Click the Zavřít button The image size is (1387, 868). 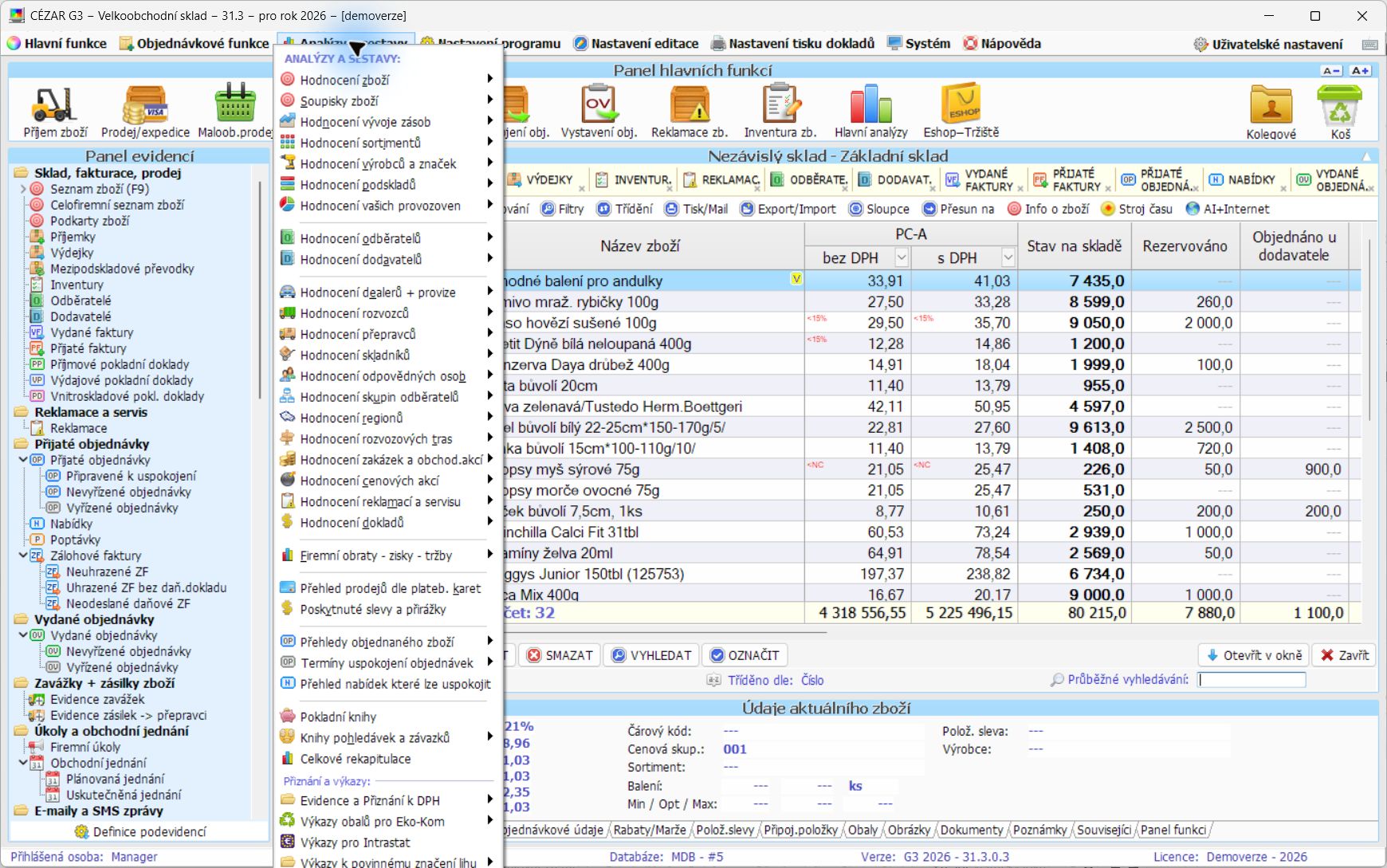(x=1345, y=655)
